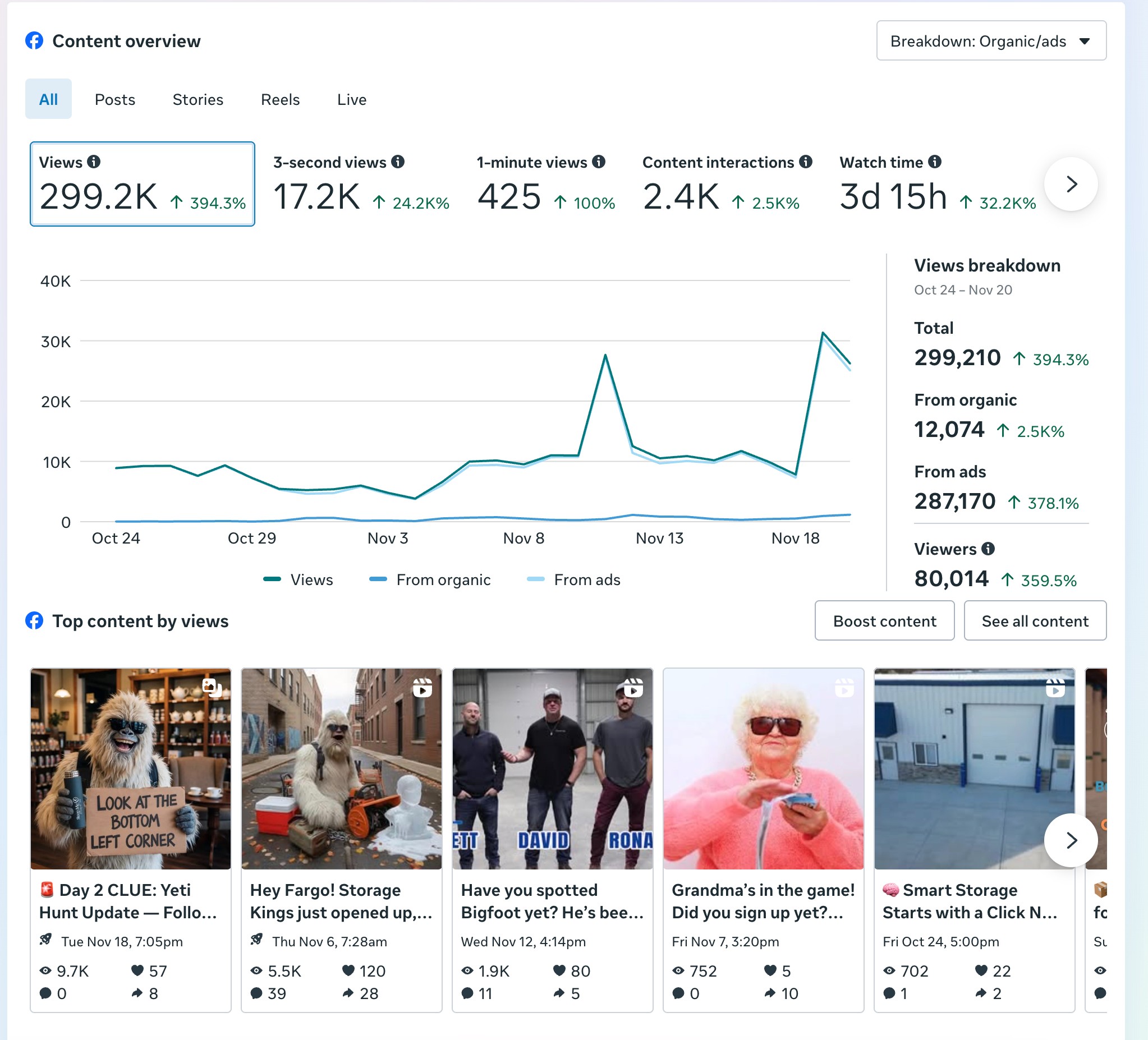Click the See all content button
The width and height of the screenshot is (1148, 1040).
(x=1035, y=620)
